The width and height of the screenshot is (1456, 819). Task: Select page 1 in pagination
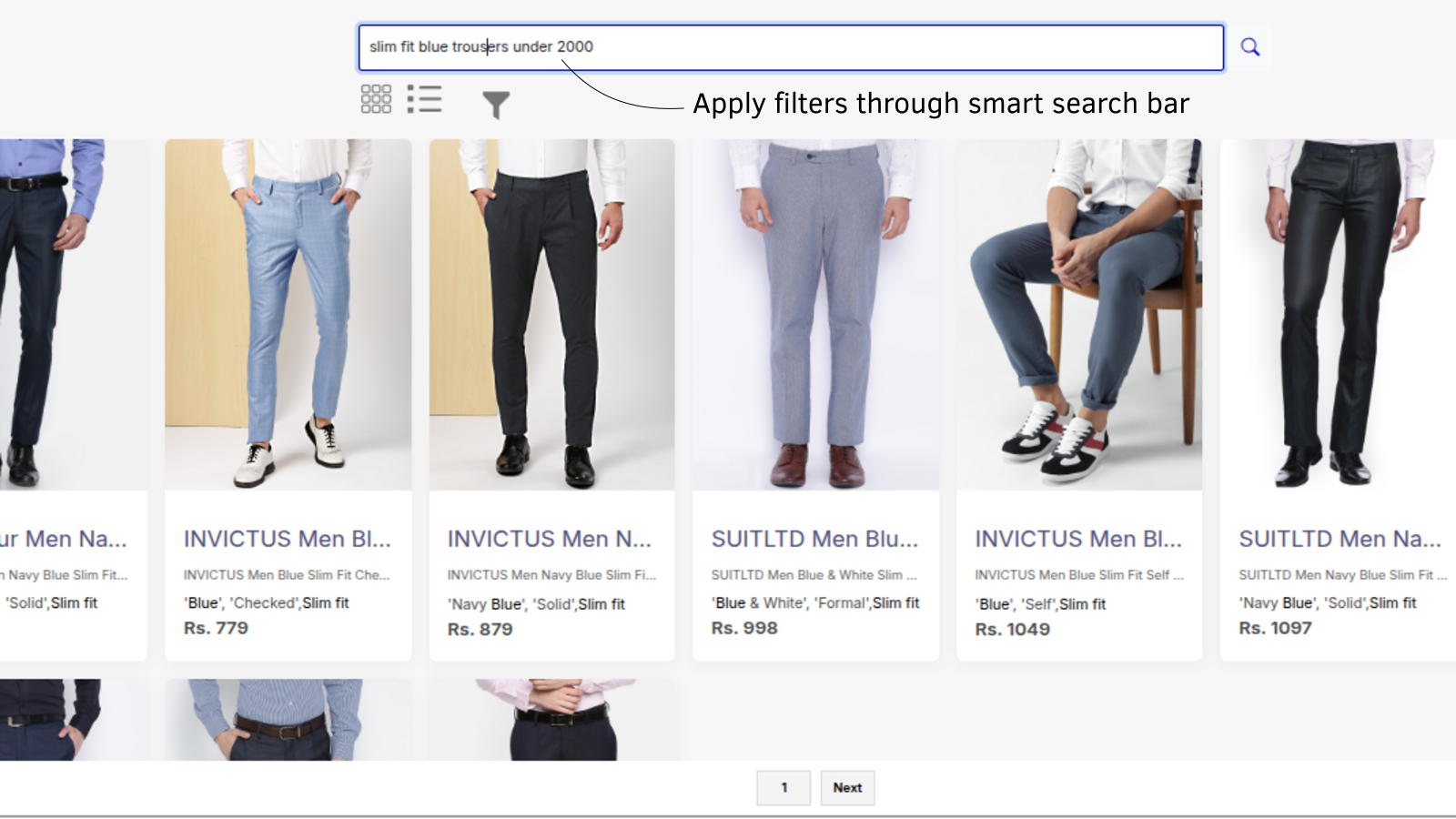784,787
